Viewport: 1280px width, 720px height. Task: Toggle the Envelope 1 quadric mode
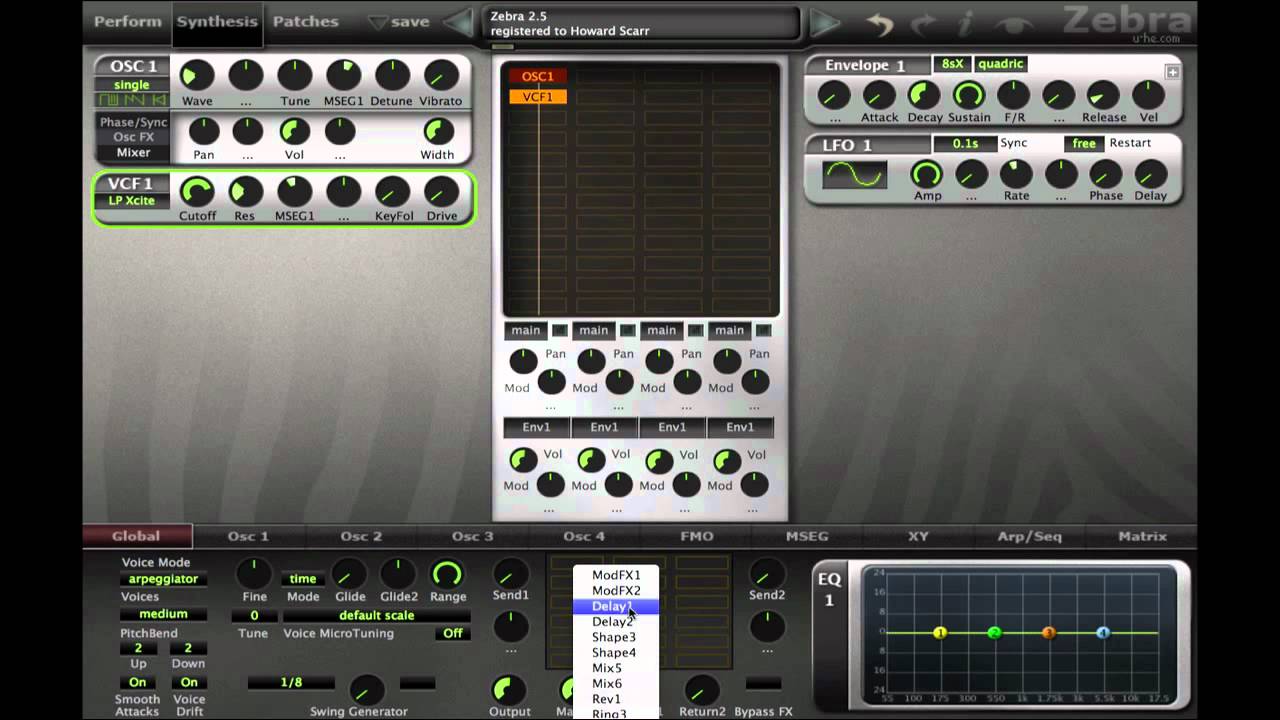tap(1000, 64)
